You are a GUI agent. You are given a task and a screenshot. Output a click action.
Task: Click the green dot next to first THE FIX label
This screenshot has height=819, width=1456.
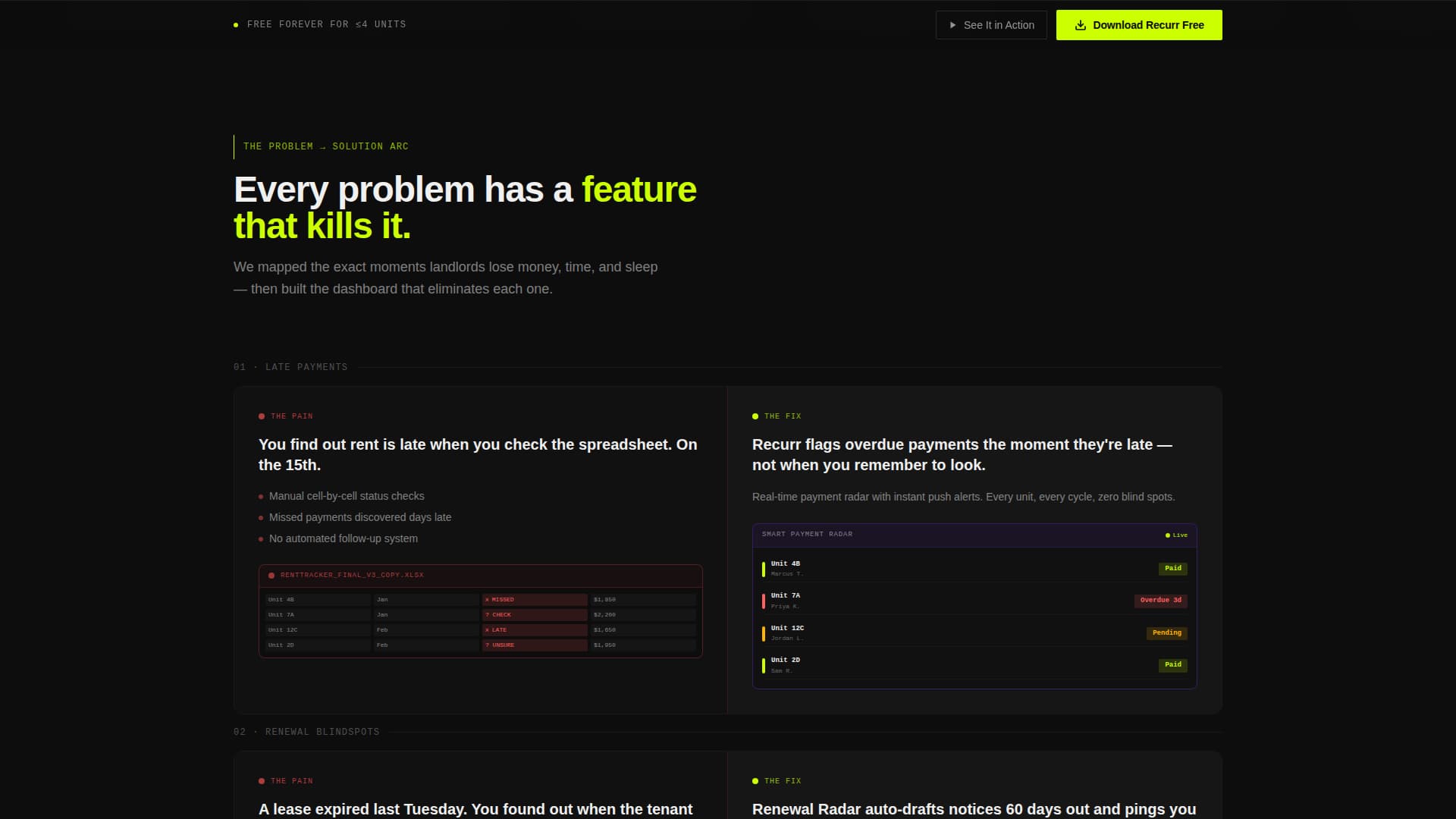pos(755,416)
